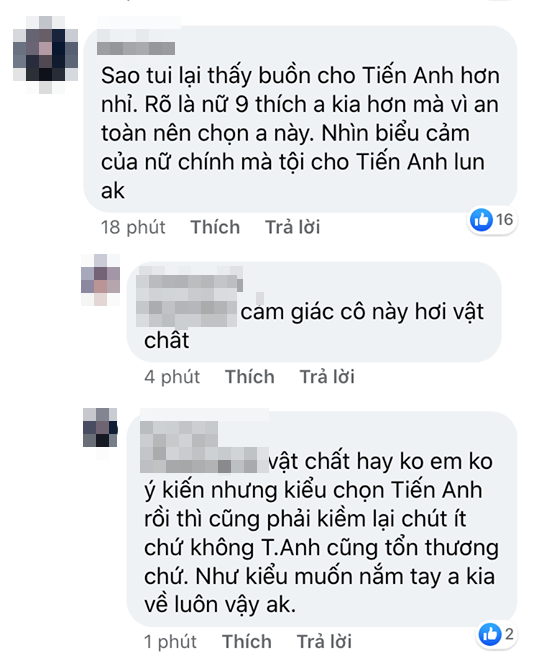Click Trả lời under the 18 phút comment
This screenshot has width=539, height=668.
(292, 227)
